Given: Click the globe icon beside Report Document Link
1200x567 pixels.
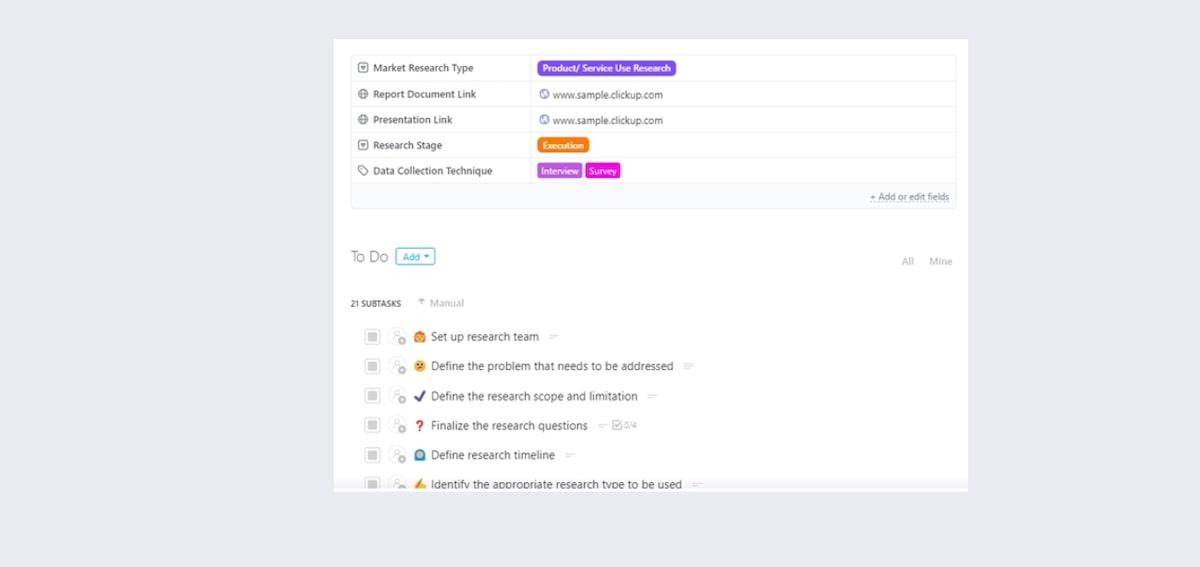Looking at the screenshot, I should pos(363,94).
